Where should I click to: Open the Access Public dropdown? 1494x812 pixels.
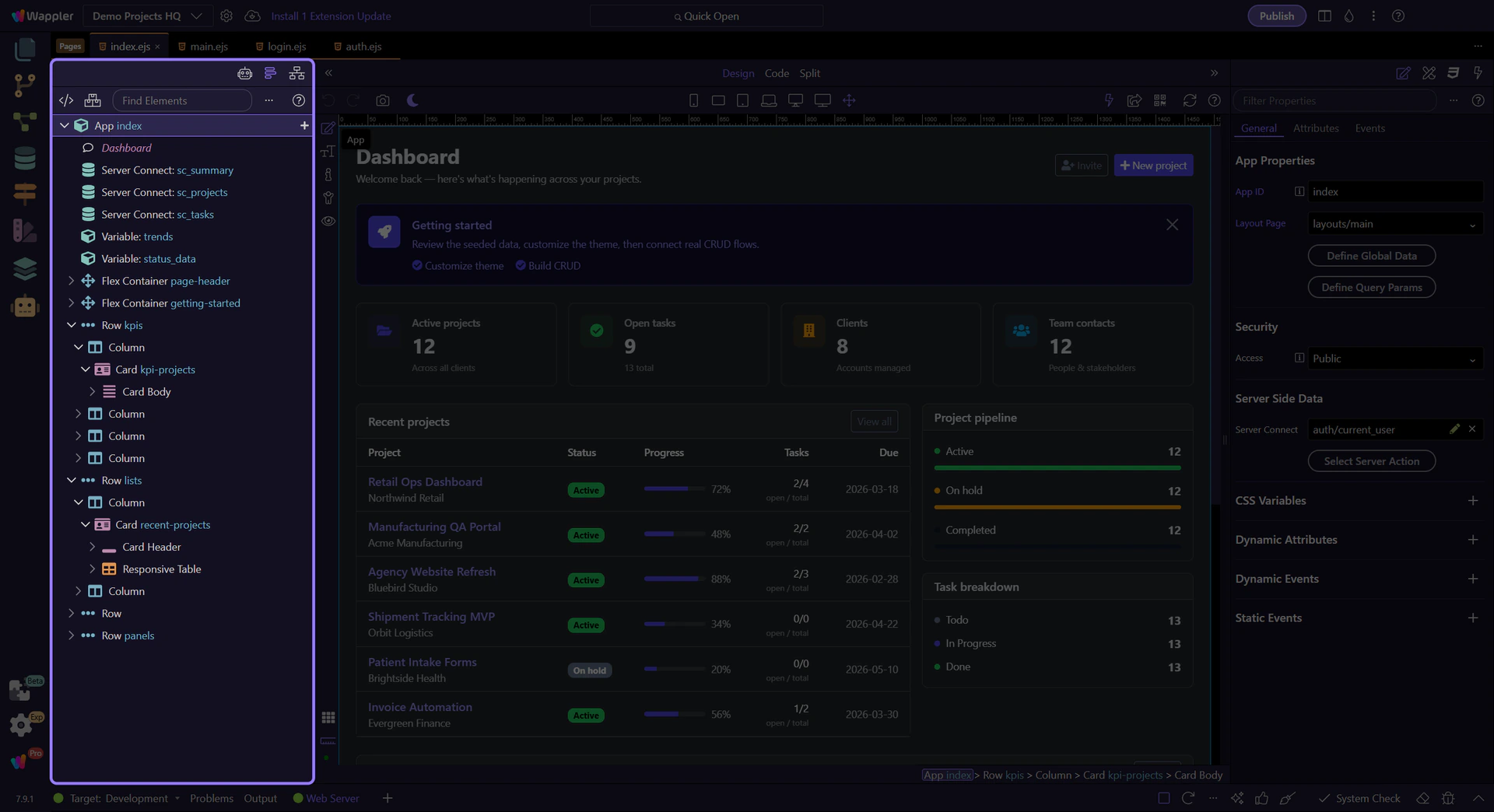1394,359
